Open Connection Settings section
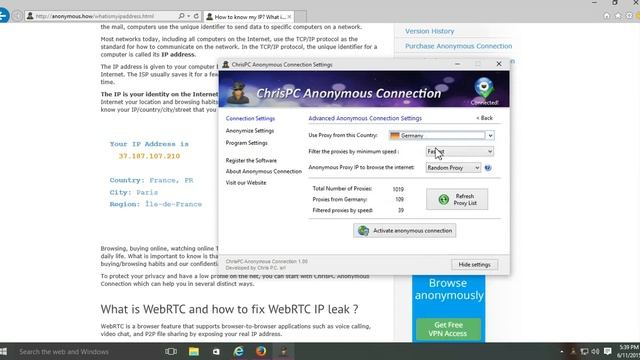The width and height of the screenshot is (640, 360). [x=250, y=118]
